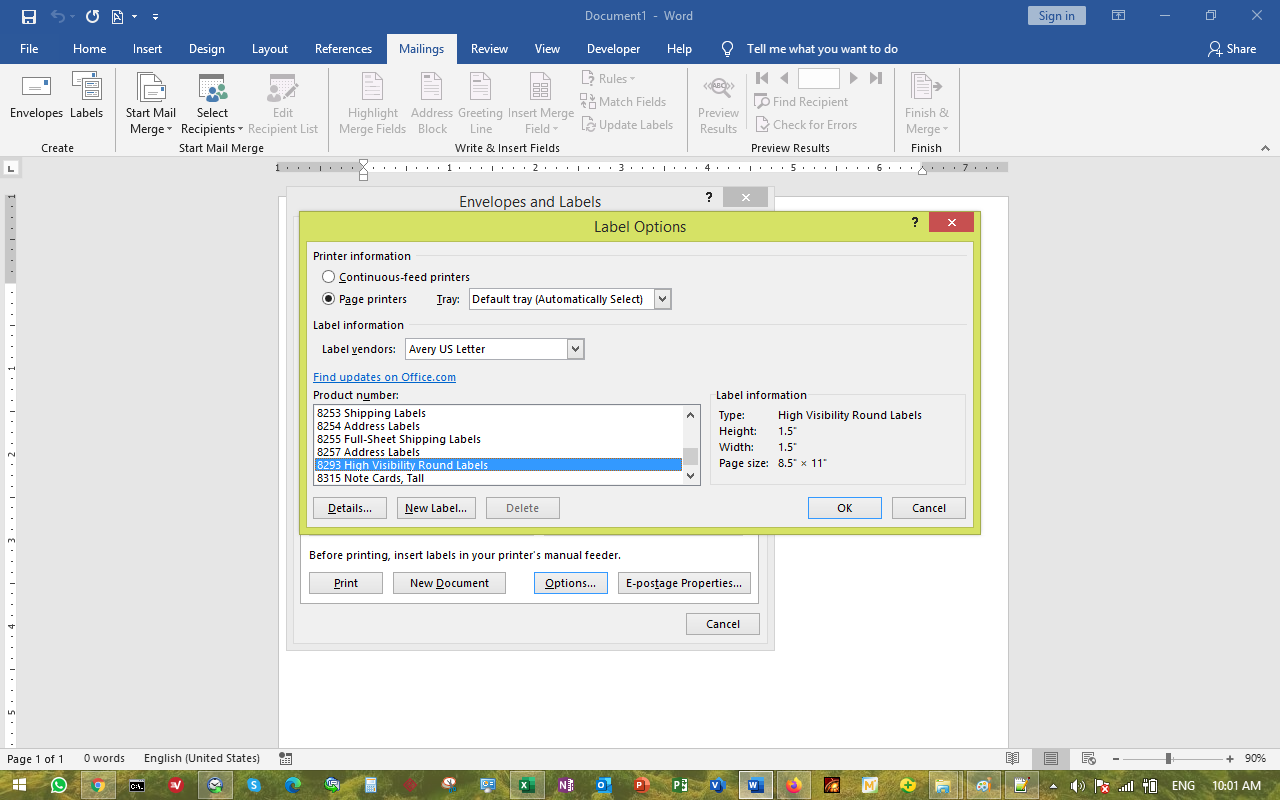Switch to Web Layout view in status bar
This screenshot has height=800, width=1280.
pyautogui.click(x=1088, y=759)
